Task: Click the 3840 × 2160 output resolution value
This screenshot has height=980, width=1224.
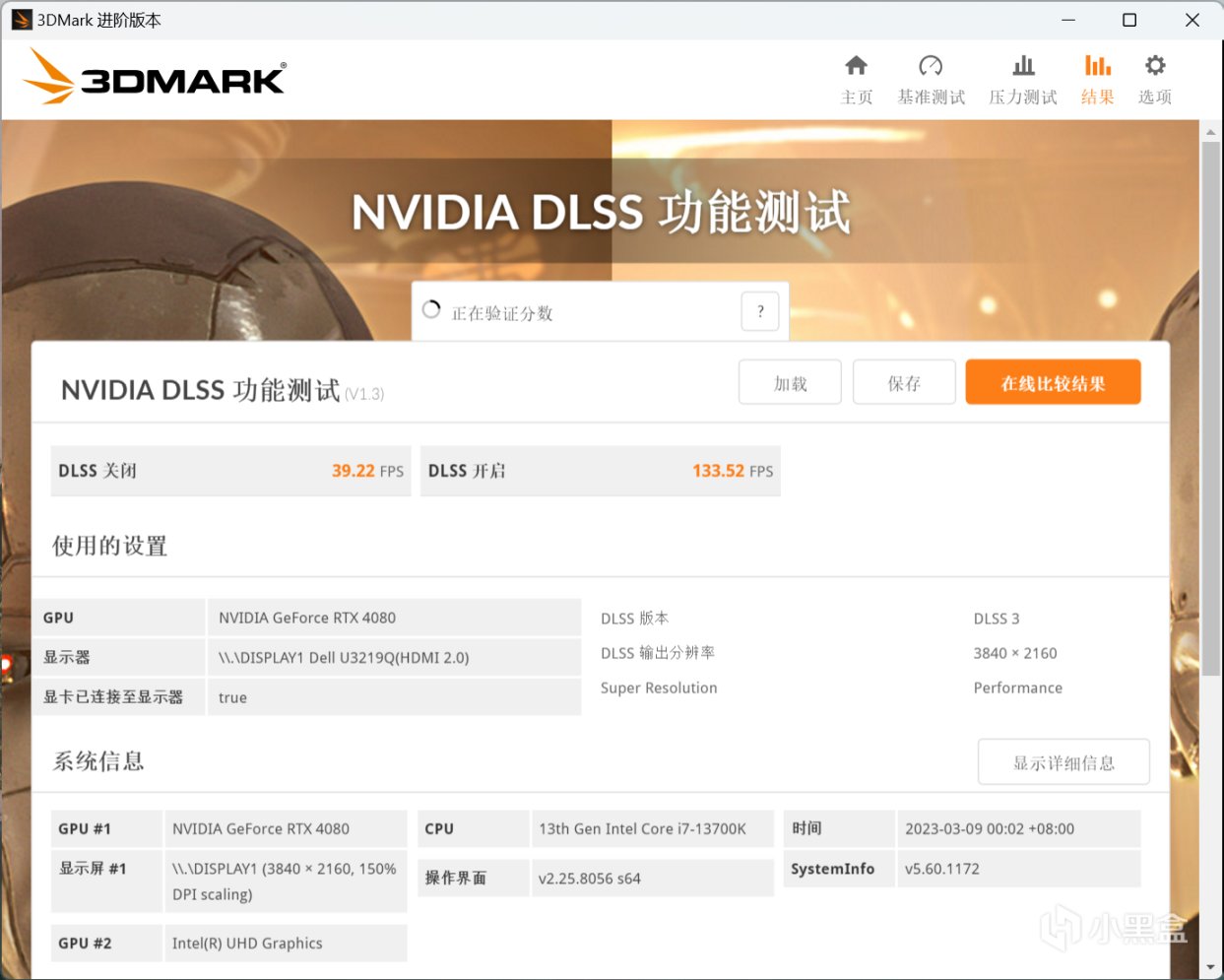Action: [1015, 653]
